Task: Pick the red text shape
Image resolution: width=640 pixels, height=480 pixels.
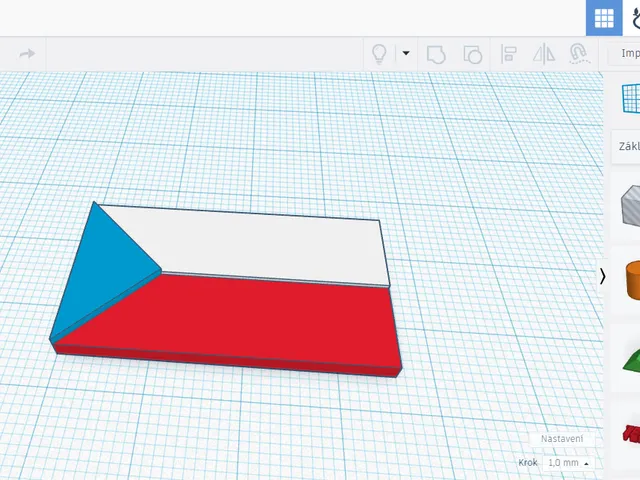Action: (631, 433)
